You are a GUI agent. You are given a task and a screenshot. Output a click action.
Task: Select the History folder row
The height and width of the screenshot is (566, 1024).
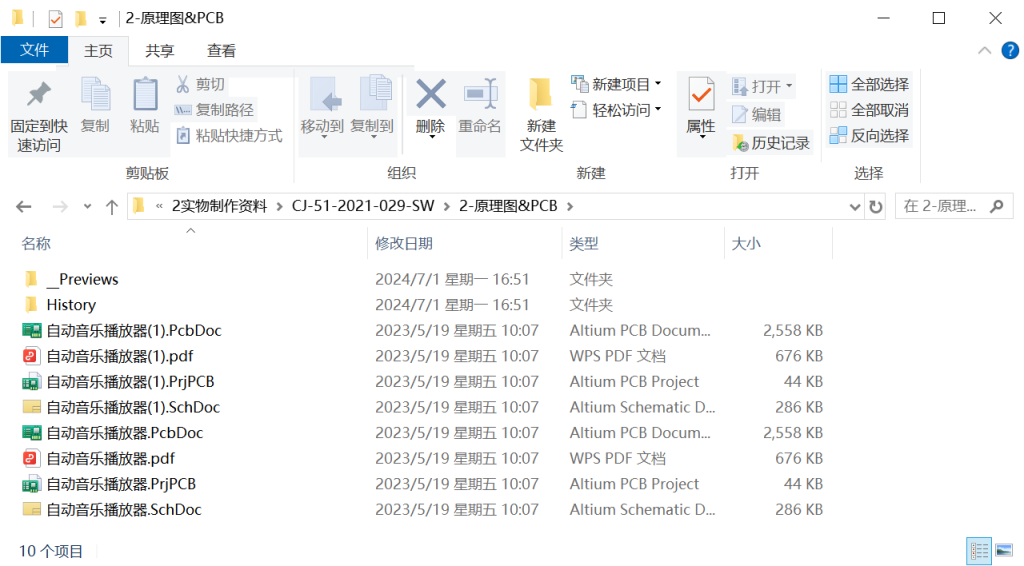[71, 305]
